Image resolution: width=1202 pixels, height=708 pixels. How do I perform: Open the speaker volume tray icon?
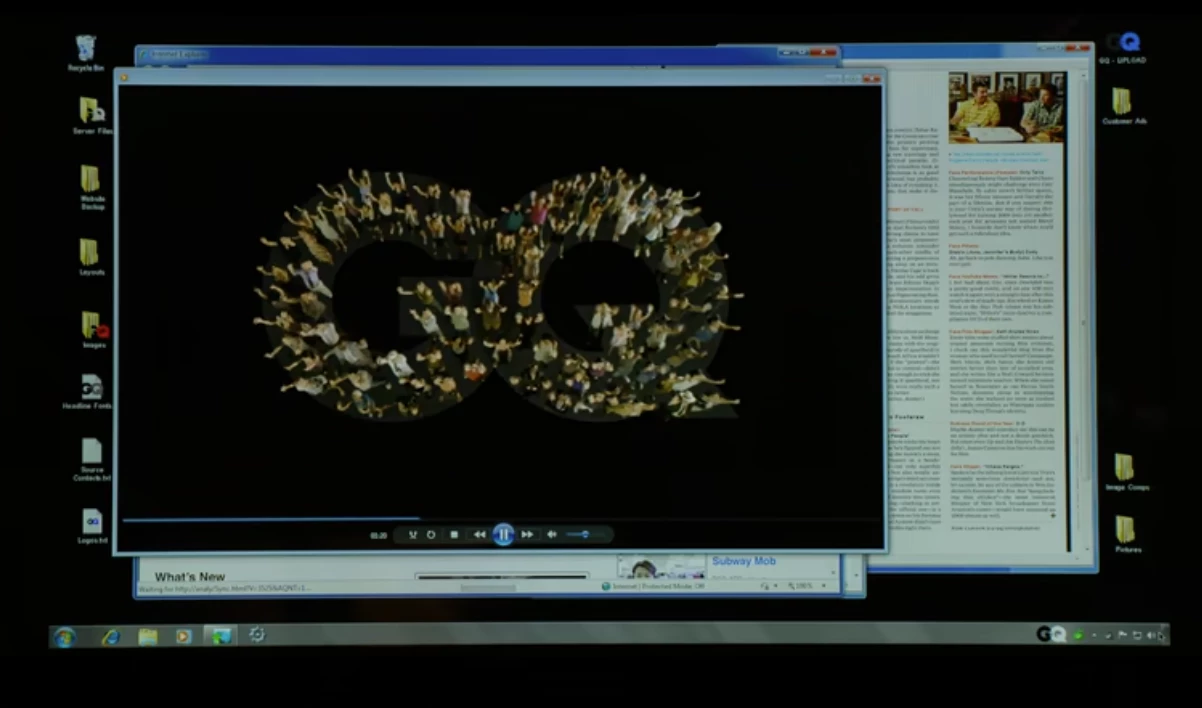pos(1152,636)
